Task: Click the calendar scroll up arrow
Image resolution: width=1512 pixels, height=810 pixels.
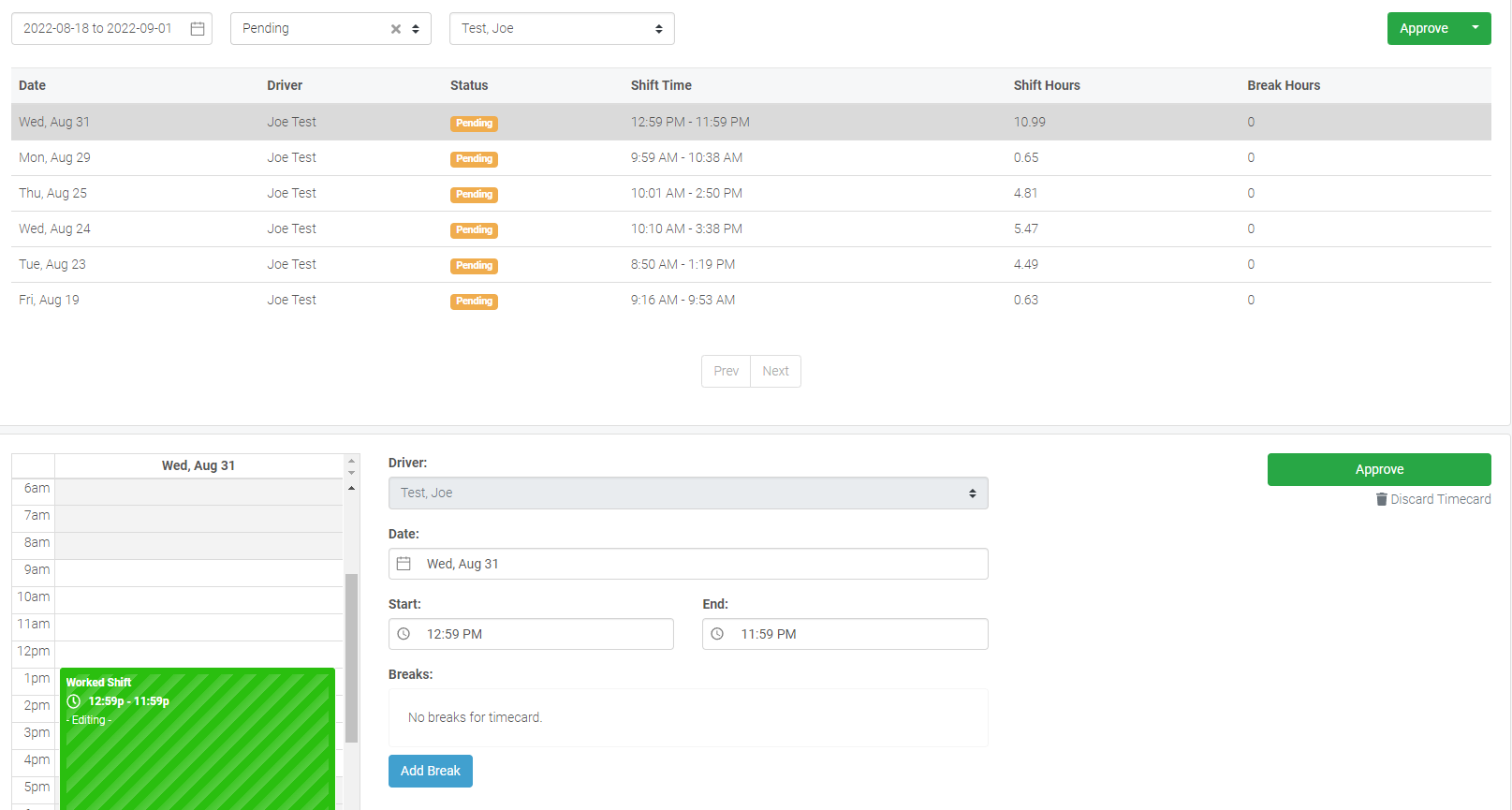Action: pyautogui.click(x=352, y=488)
